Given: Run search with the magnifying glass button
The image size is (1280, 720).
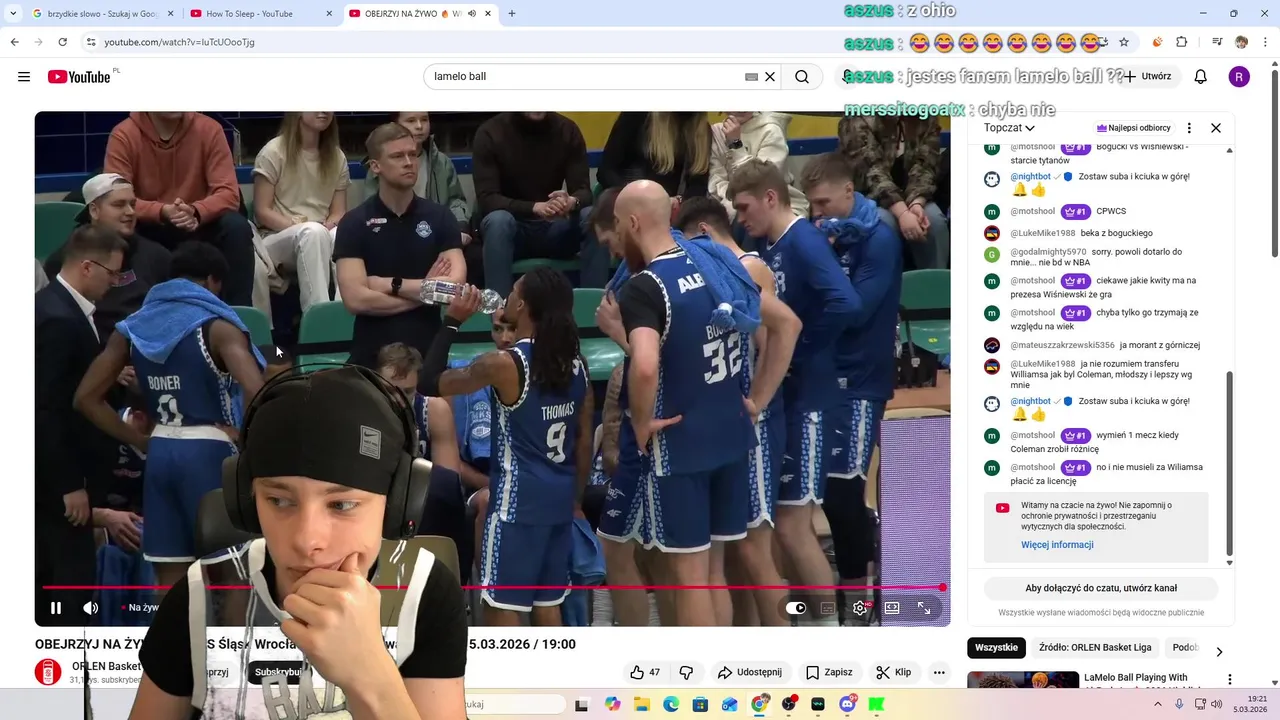Looking at the screenshot, I should coord(802,77).
